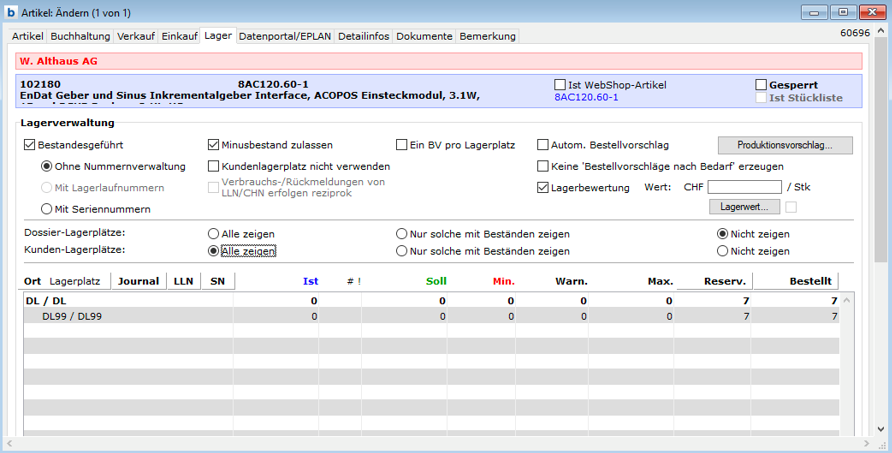Enable Ein BV pro Lagerplatz
Viewport: 892px width, 453px height.
point(402,145)
